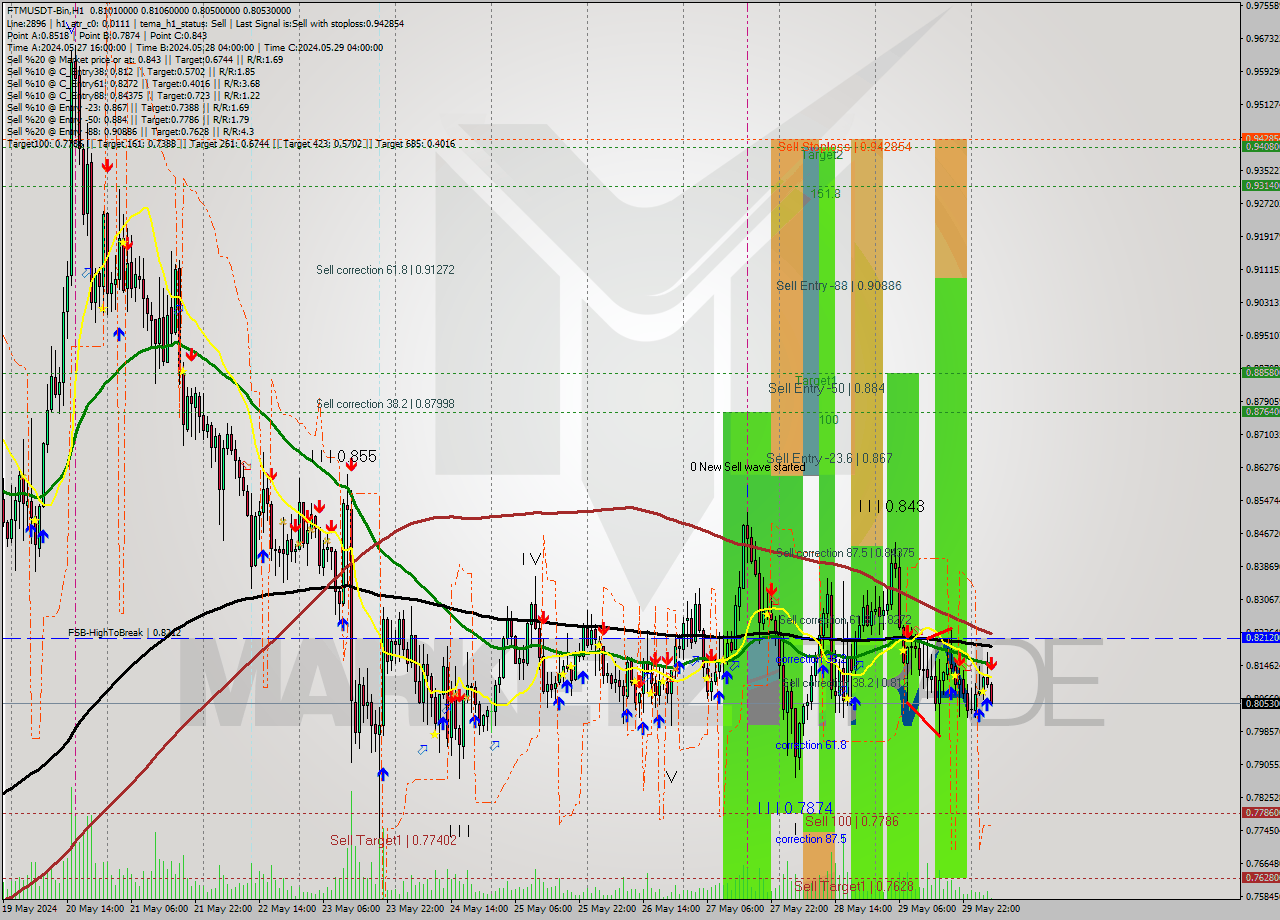The image size is (1280, 920).
Task: Click the '19 May 2024' time axis label
Action: point(30,909)
